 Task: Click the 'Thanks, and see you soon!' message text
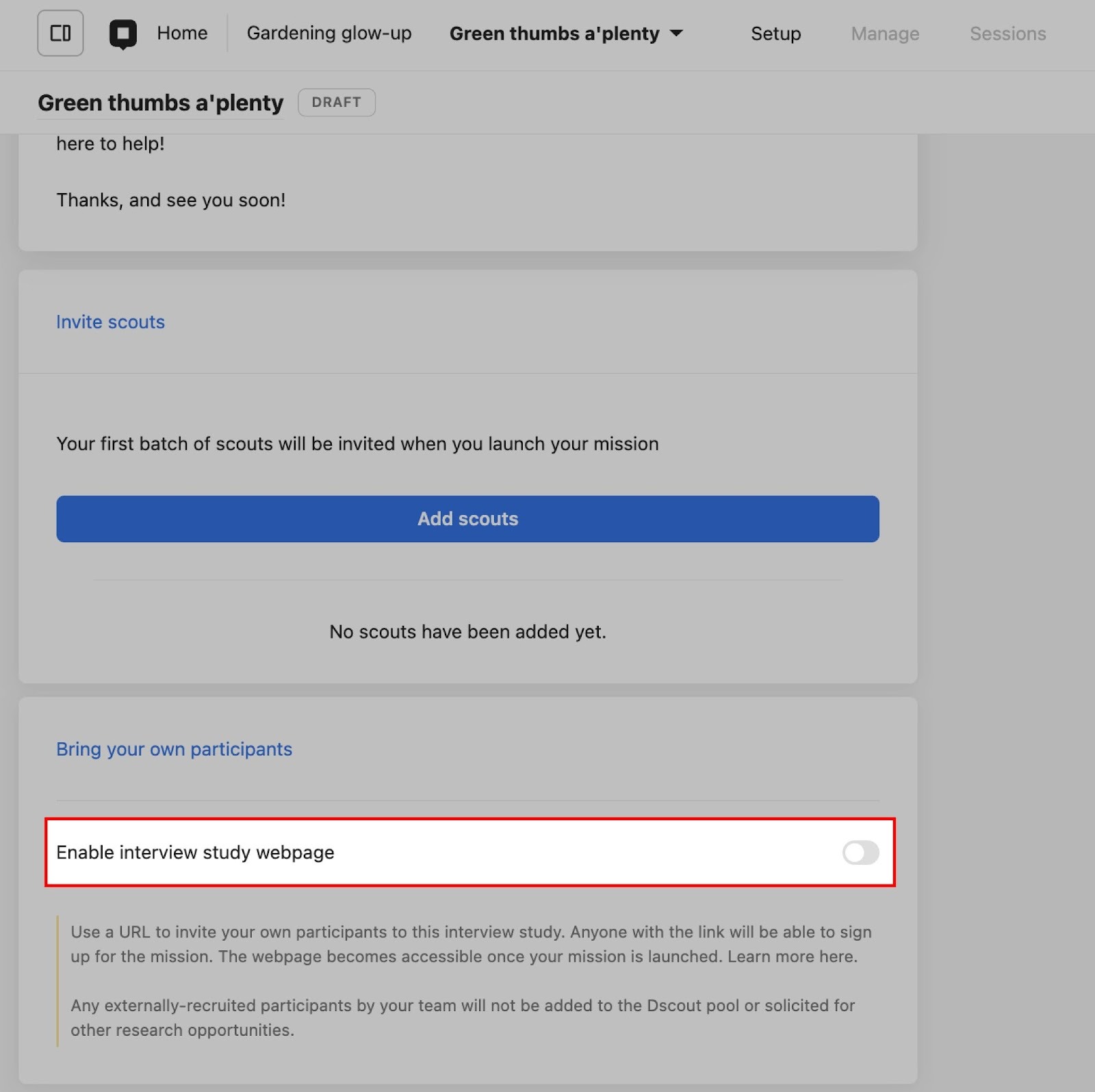click(170, 200)
